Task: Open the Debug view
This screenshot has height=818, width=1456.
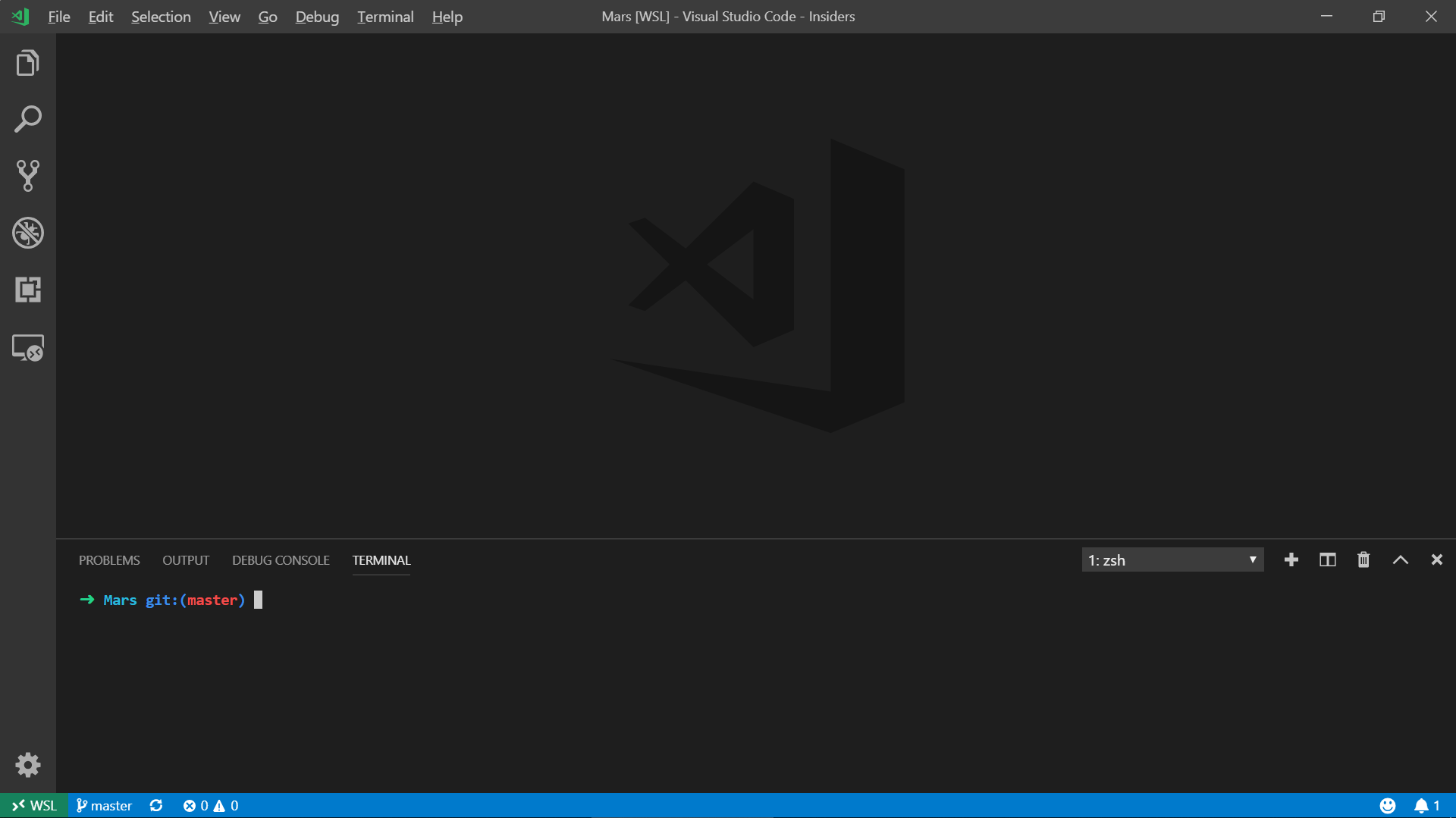Action: 28,233
